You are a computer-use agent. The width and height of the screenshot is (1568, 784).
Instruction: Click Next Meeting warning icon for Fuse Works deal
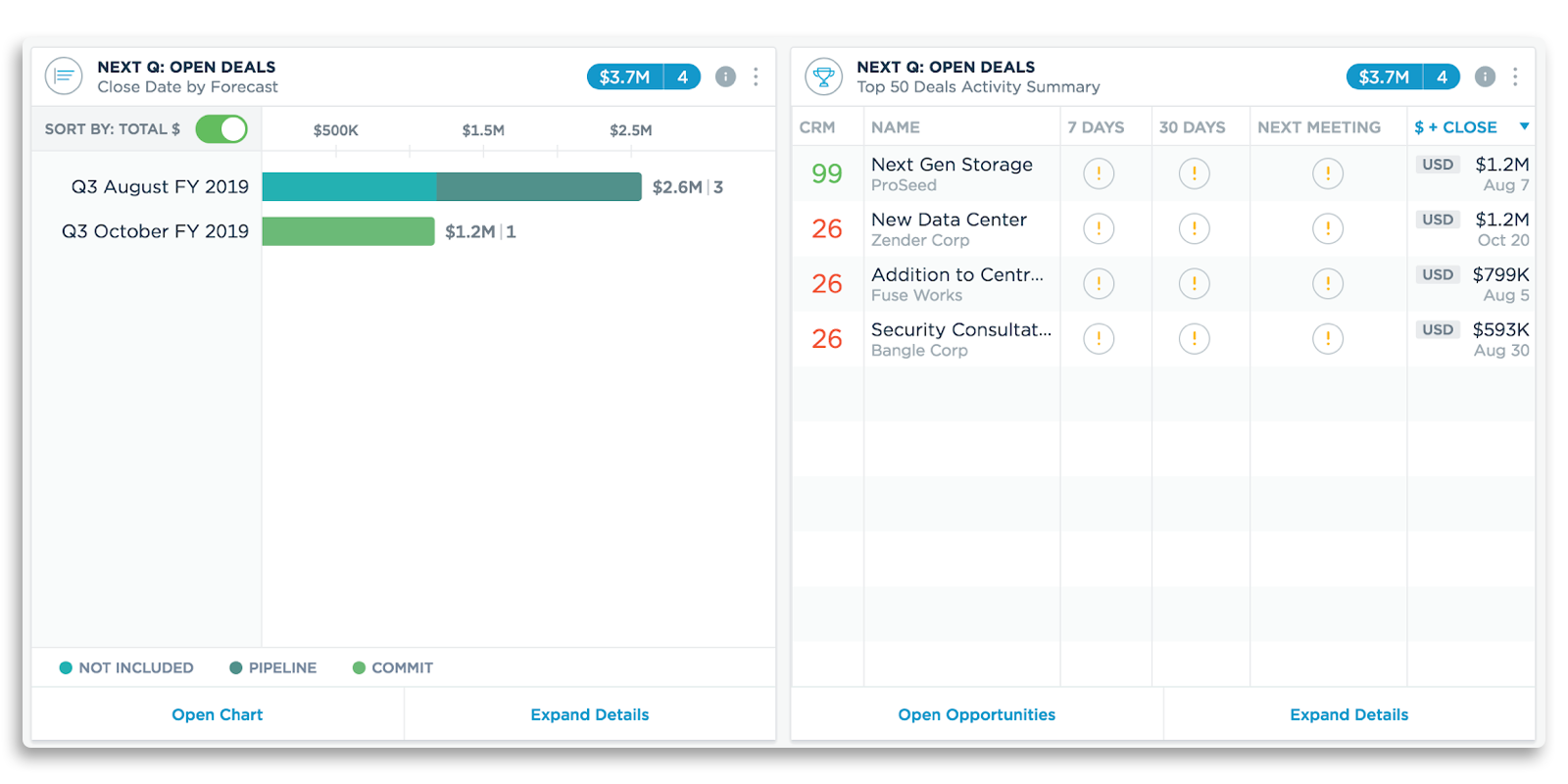click(x=1328, y=283)
